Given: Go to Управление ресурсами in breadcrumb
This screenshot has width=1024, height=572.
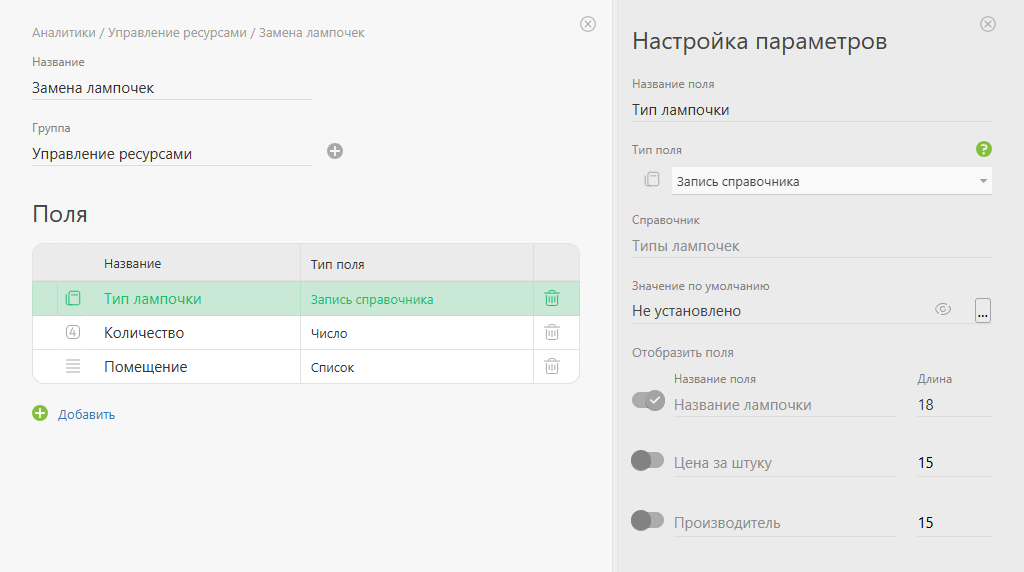Looking at the screenshot, I should (x=177, y=33).
